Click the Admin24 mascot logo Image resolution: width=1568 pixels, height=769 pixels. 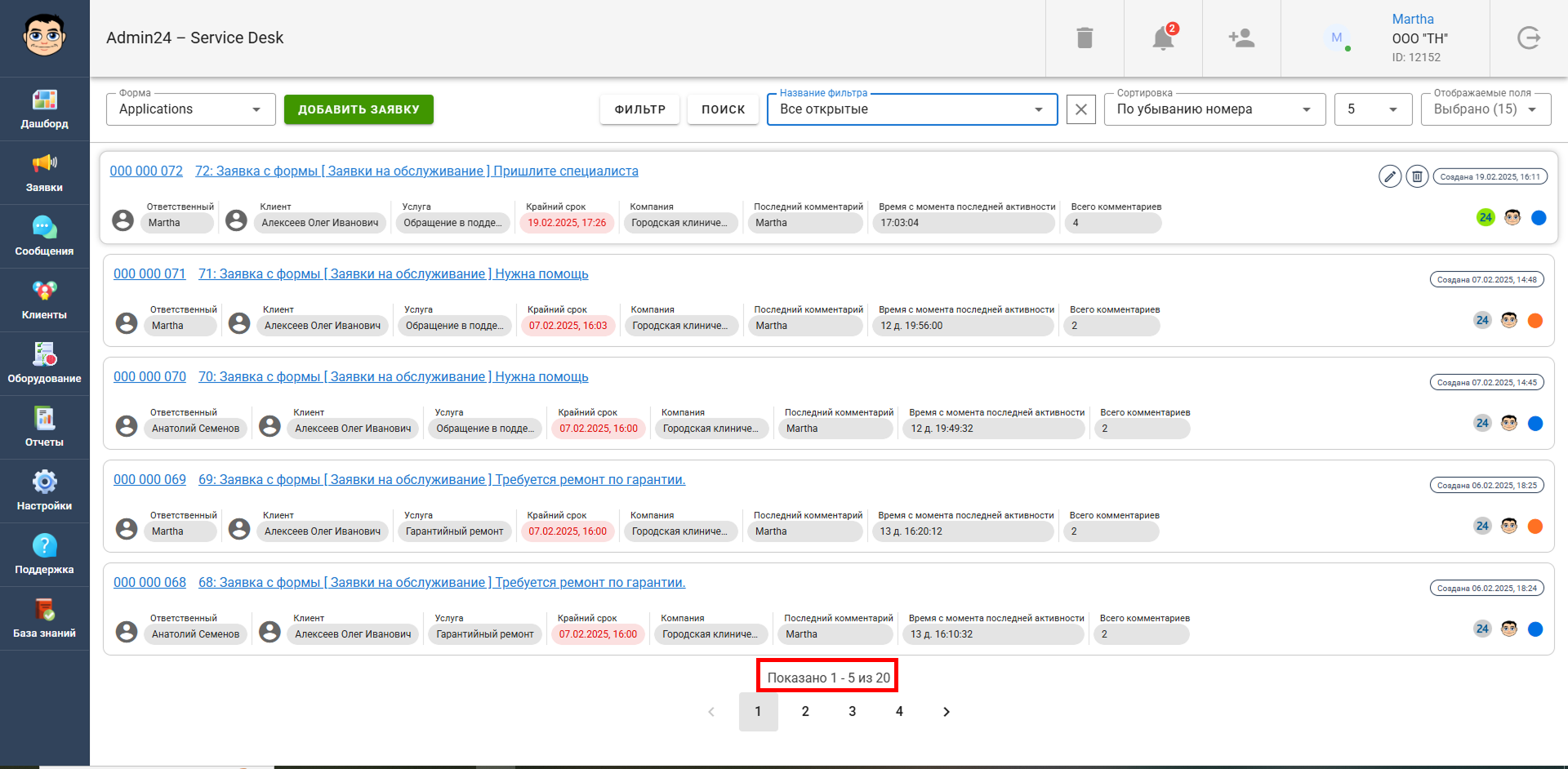44,35
